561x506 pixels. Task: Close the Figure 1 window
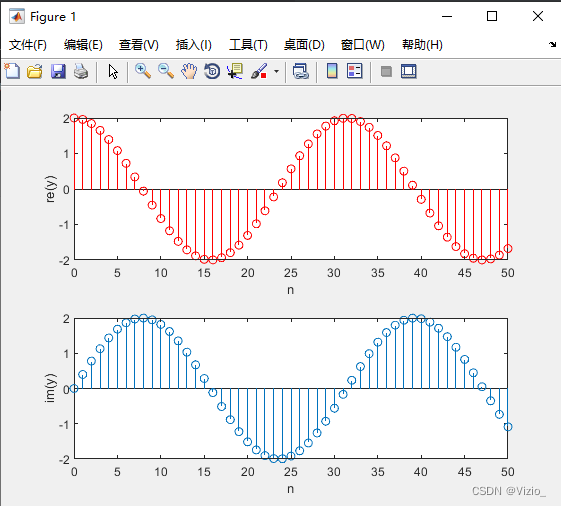coord(538,16)
